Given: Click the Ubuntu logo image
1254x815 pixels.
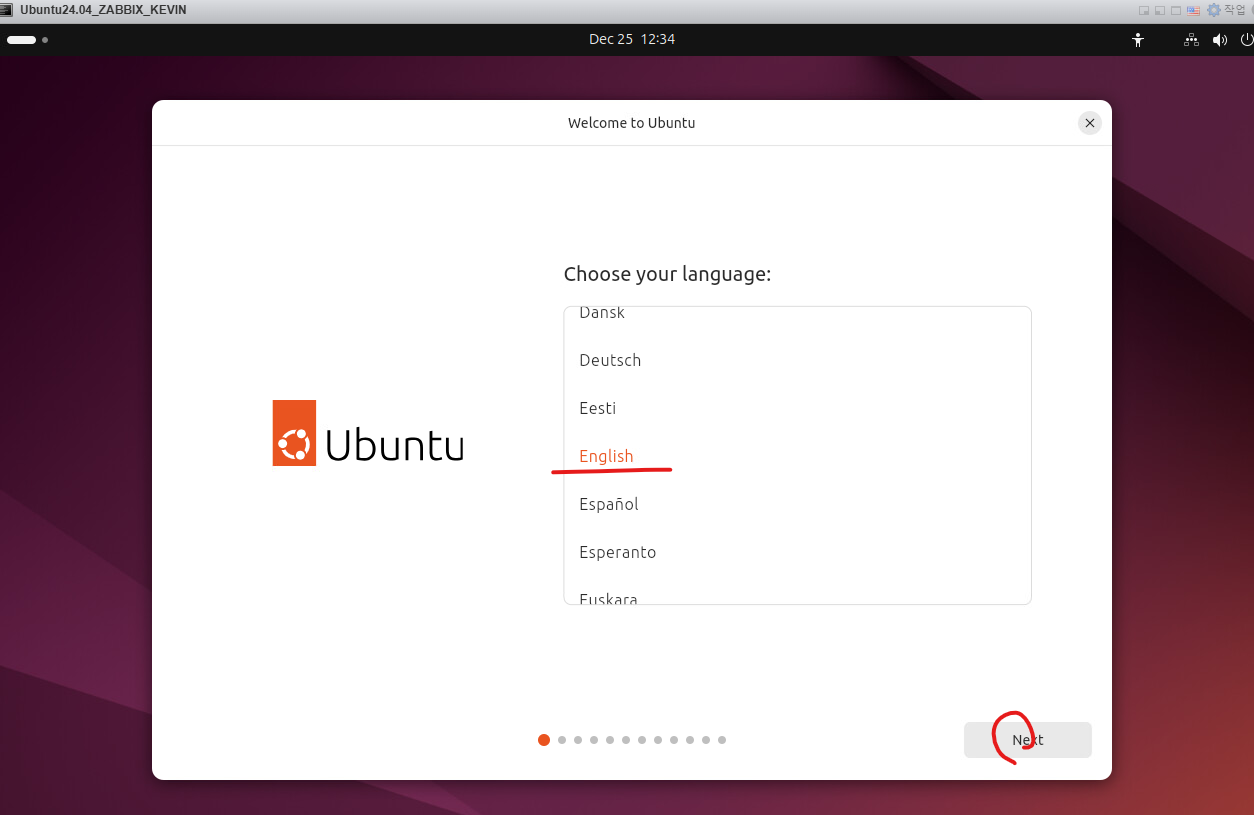Looking at the screenshot, I should pyautogui.click(x=368, y=433).
